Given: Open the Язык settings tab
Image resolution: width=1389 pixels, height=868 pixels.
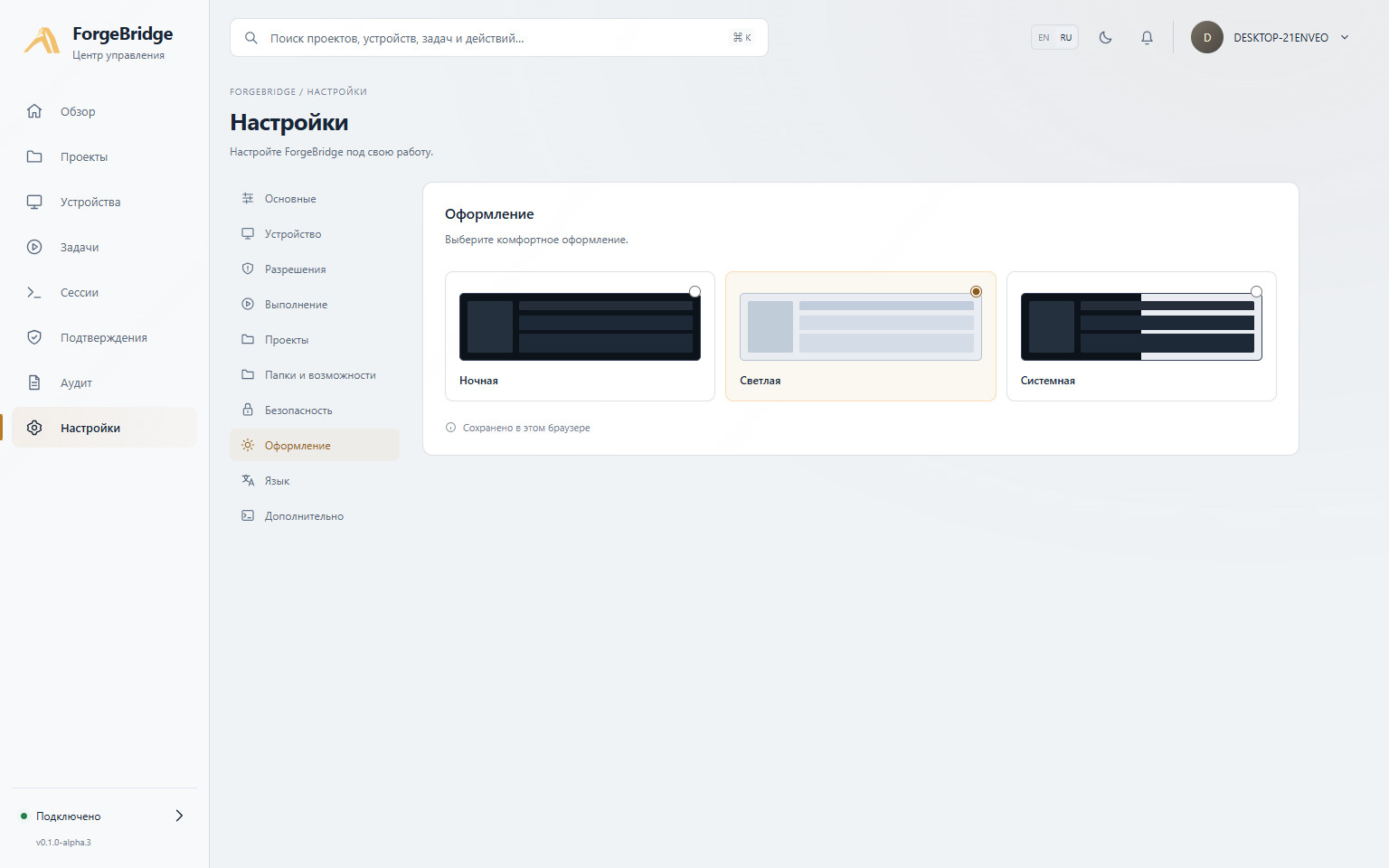Looking at the screenshot, I should coord(315,480).
